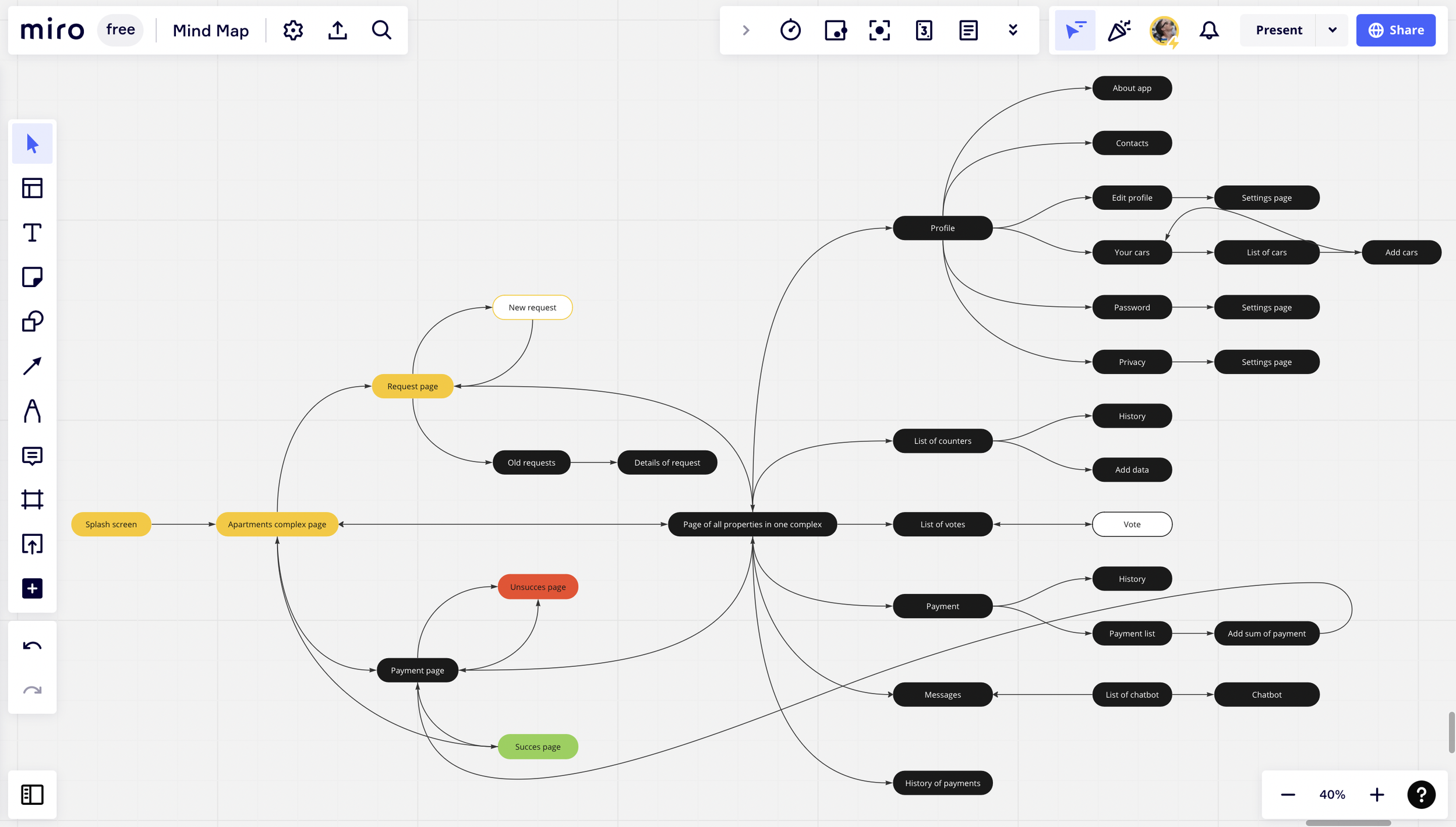Expand more apps double chevron
This screenshot has height=827, width=1456.
[1013, 30]
